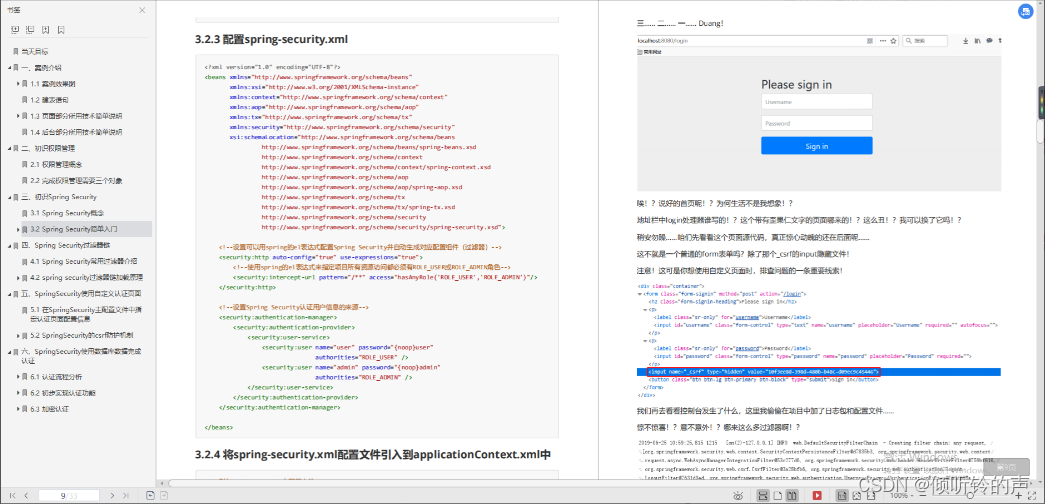Viewport: 1045px width, 504px height.
Task: Click the blue floating assistant icon
Action: point(1024,13)
